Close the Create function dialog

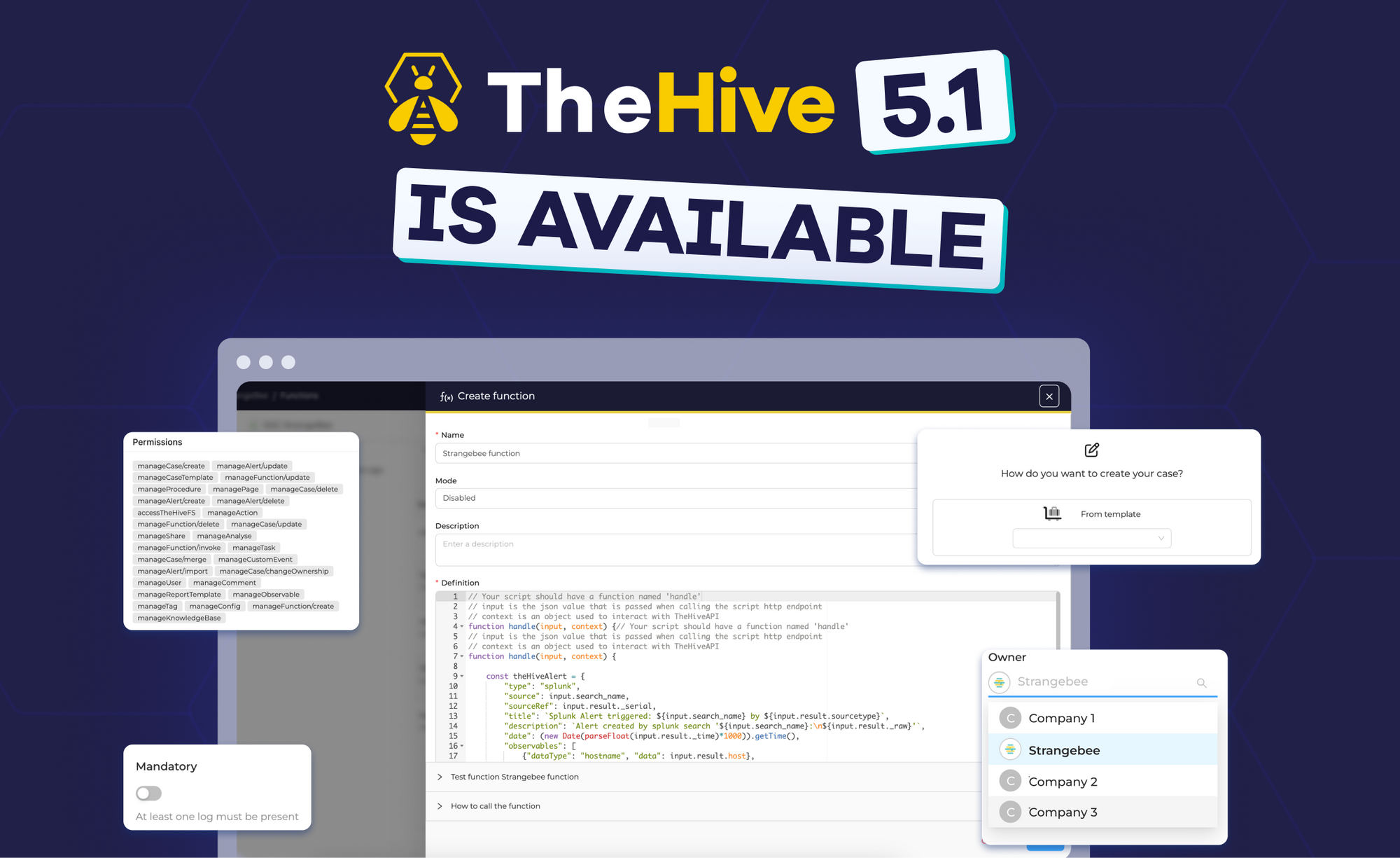(1049, 396)
